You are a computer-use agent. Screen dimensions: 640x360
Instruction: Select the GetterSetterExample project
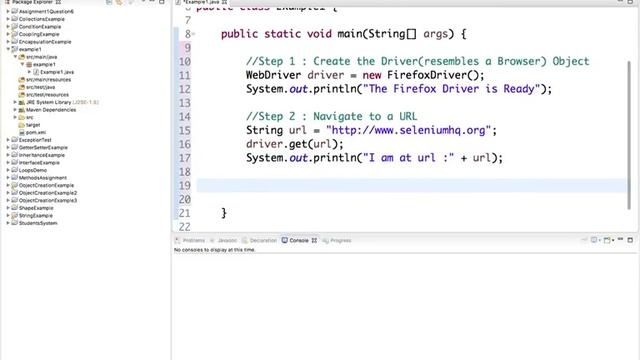tap(43, 147)
